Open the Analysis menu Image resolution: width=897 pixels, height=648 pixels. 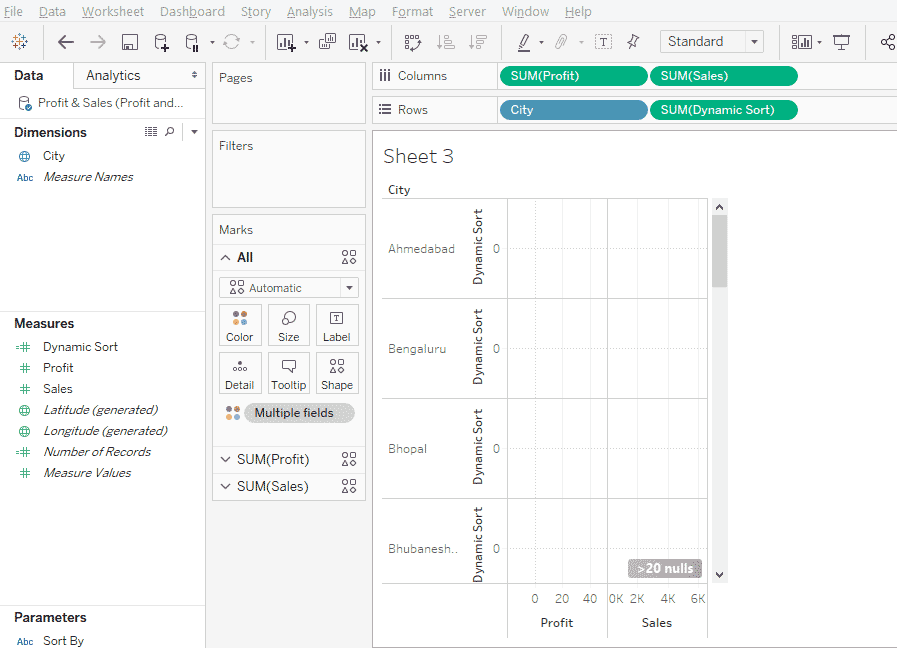click(310, 11)
